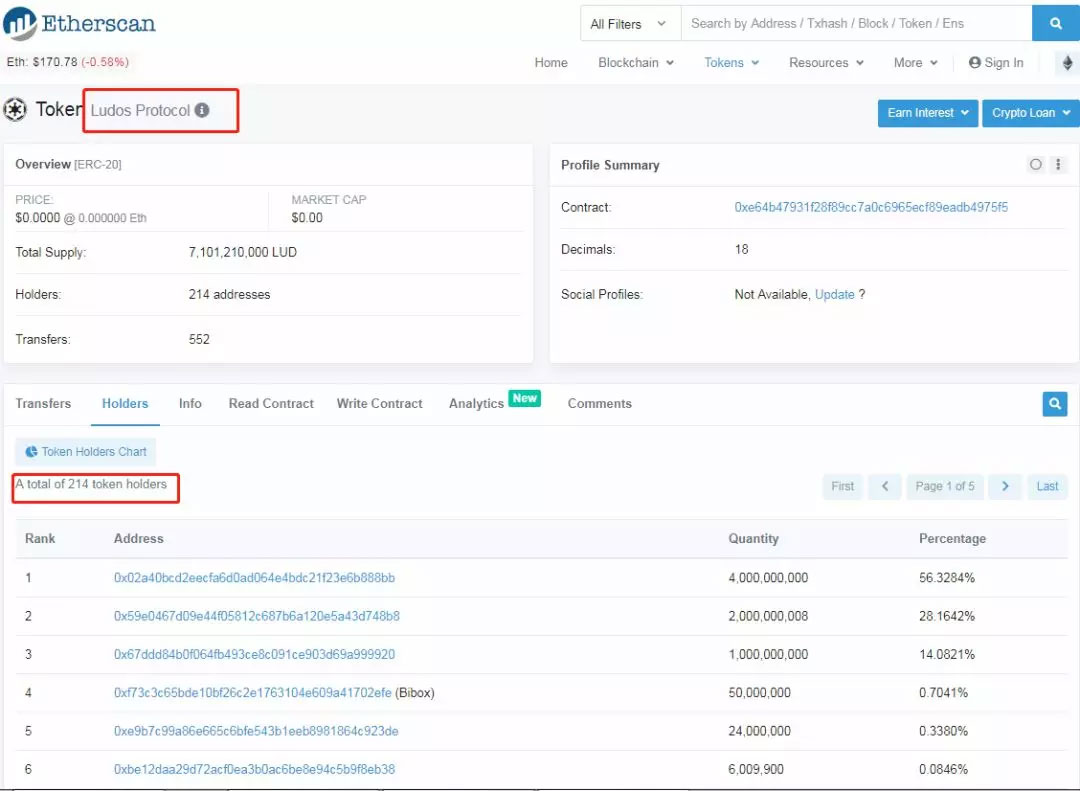
Task: Focus the search by address input field
Action: click(x=856, y=23)
